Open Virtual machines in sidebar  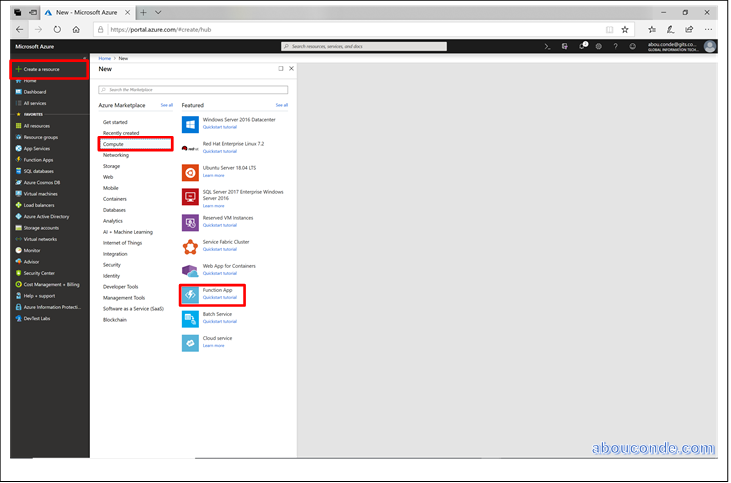coord(41,193)
